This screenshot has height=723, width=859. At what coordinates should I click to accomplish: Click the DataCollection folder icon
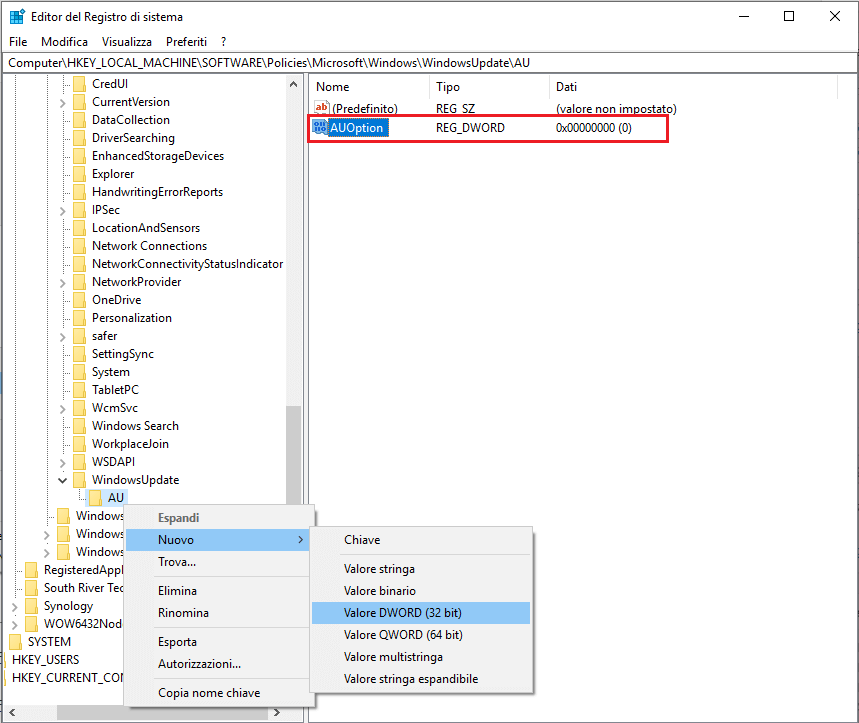point(79,120)
